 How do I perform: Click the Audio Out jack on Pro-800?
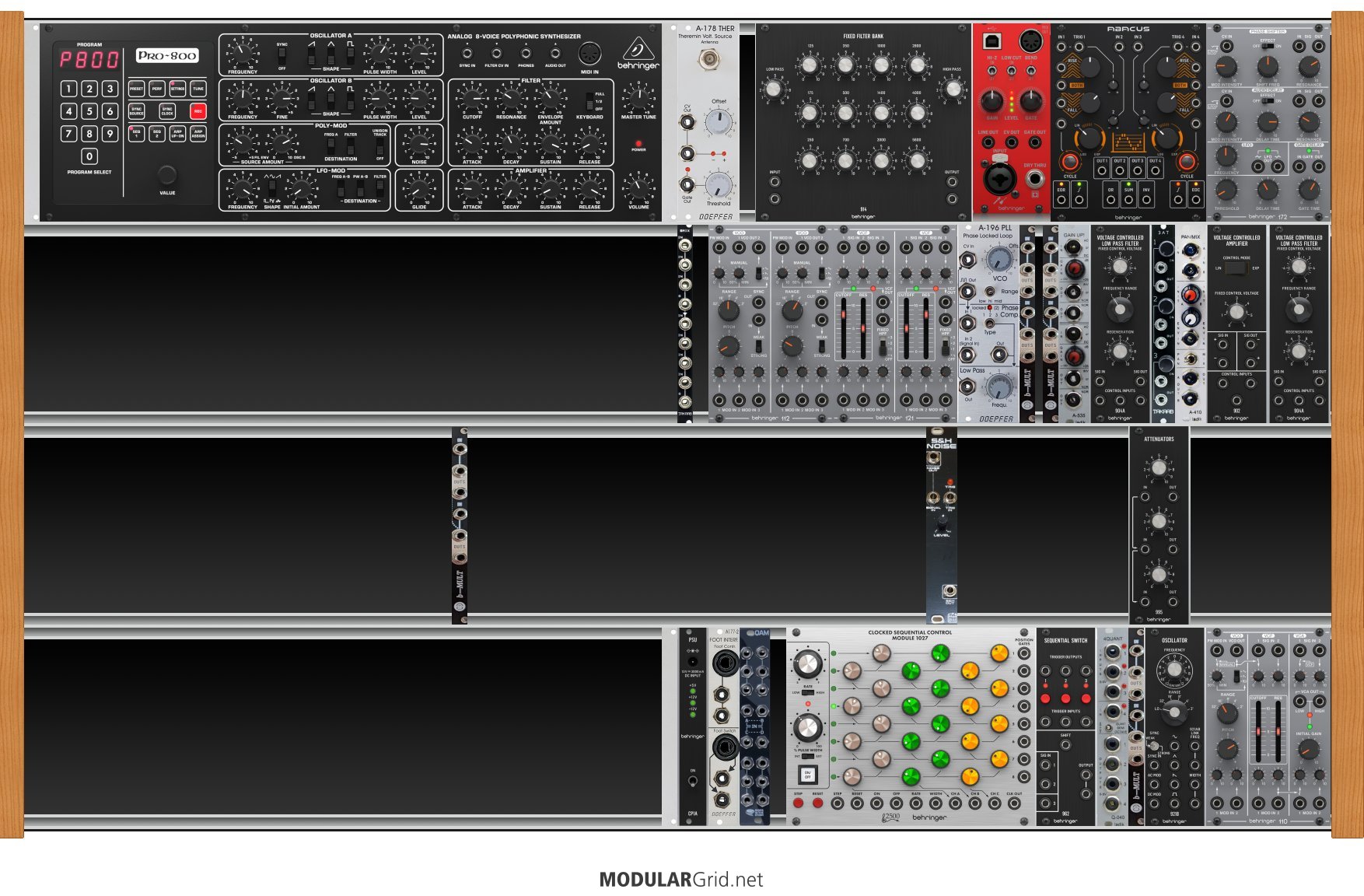click(x=555, y=54)
